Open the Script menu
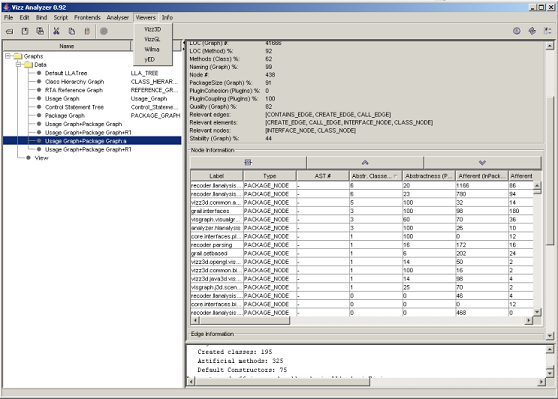 tap(60, 17)
